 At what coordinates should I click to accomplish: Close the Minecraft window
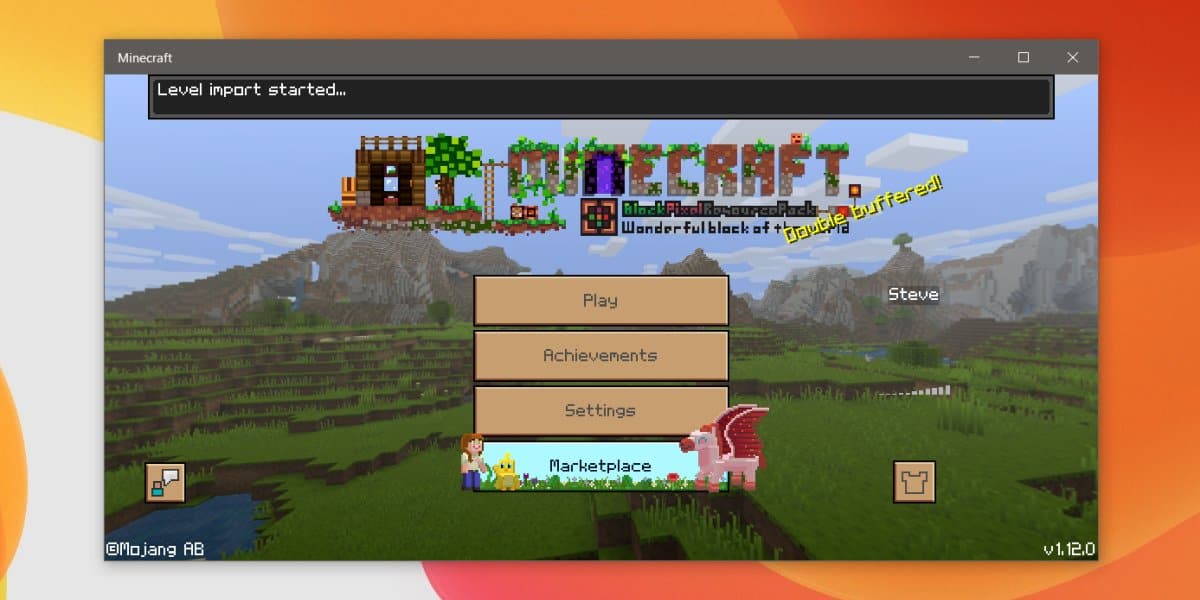click(1072, 58)
